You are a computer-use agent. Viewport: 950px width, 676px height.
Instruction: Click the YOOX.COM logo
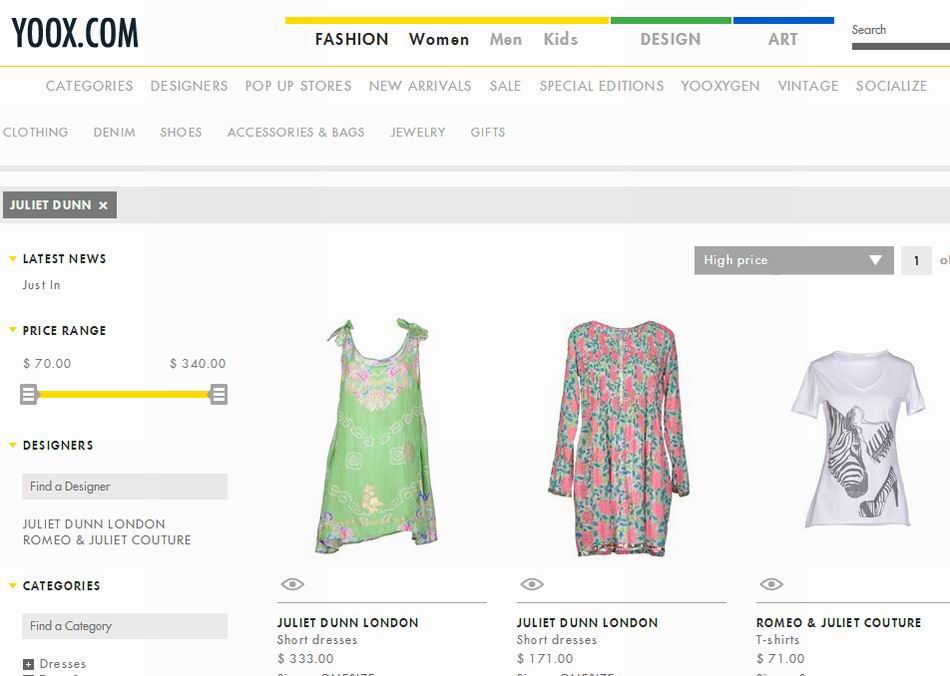pyautogui.click(x=75, y=33)
